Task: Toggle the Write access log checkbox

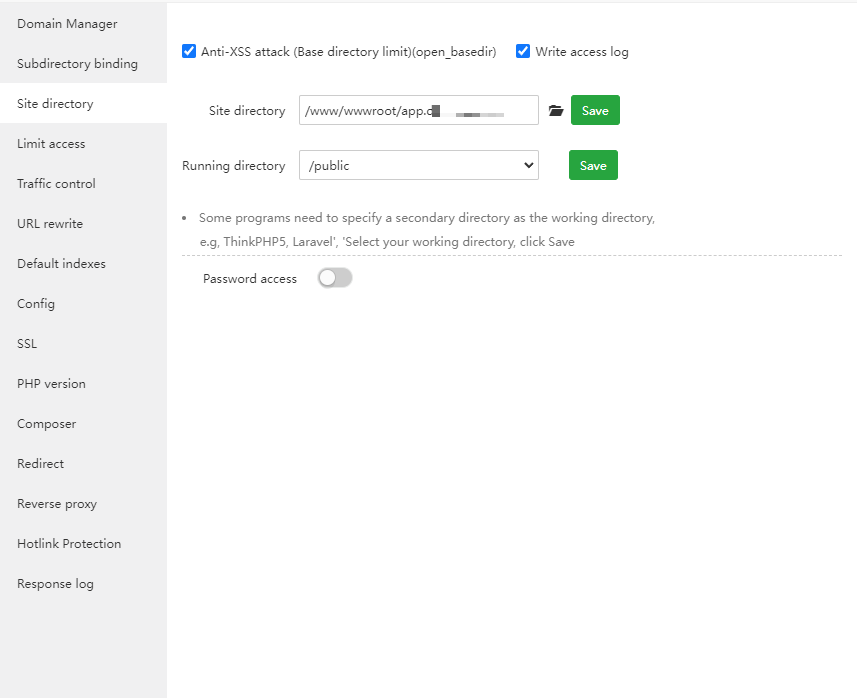Action: (523, 51)
